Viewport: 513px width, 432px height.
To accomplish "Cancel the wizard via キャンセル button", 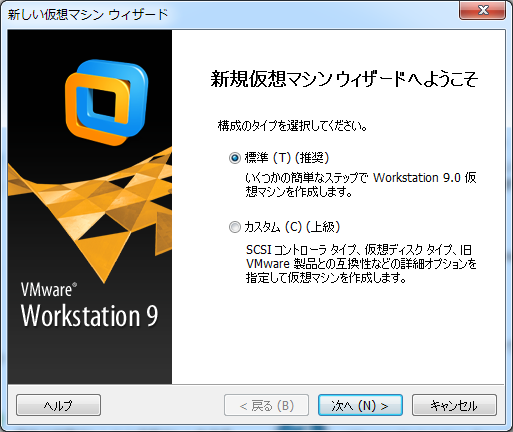I will click(x=454, y=405).
